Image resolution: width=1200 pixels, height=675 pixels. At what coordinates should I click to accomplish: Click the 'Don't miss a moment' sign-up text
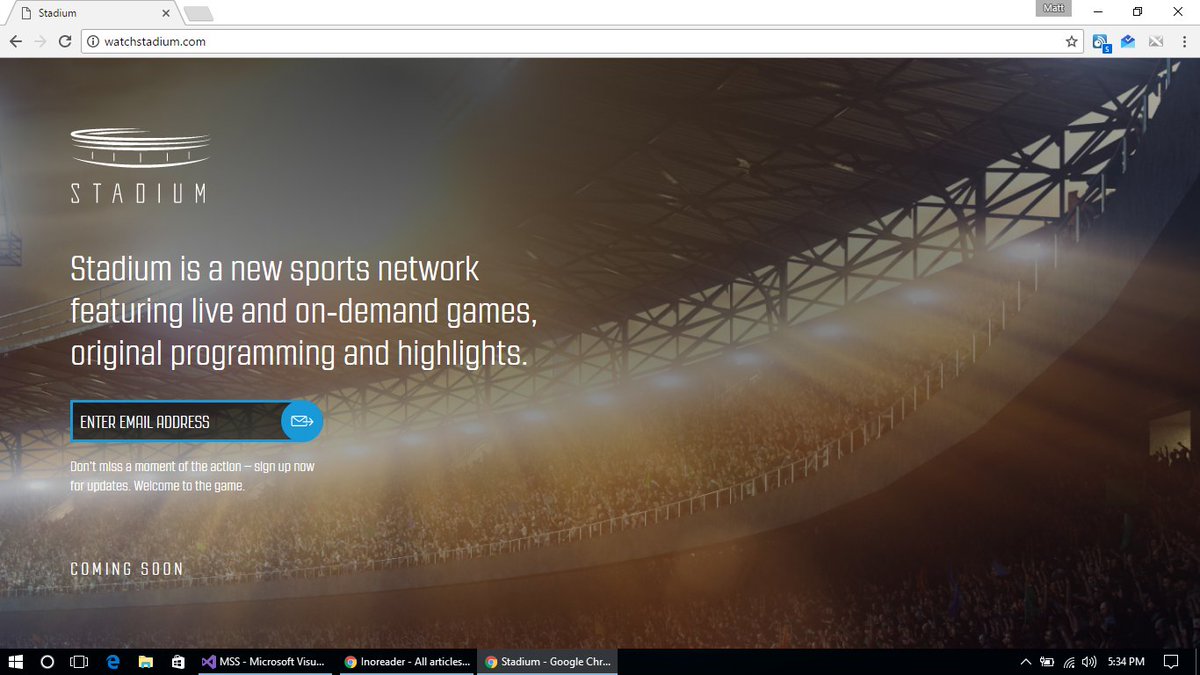(192, 476)
